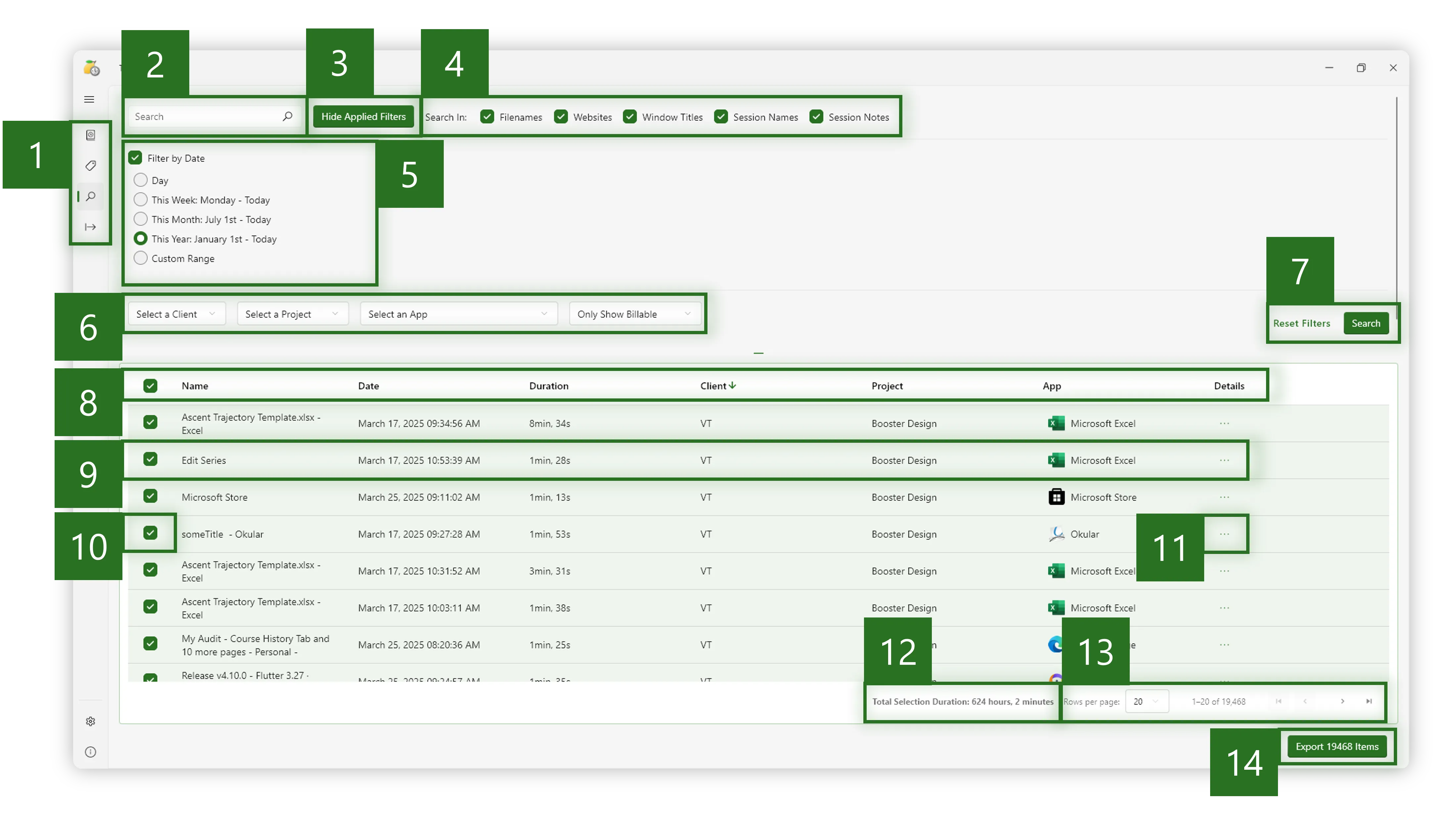Click the magnifier icon in the search box
The height and width of the screenshot is (819, 1456).
point(287,116)
